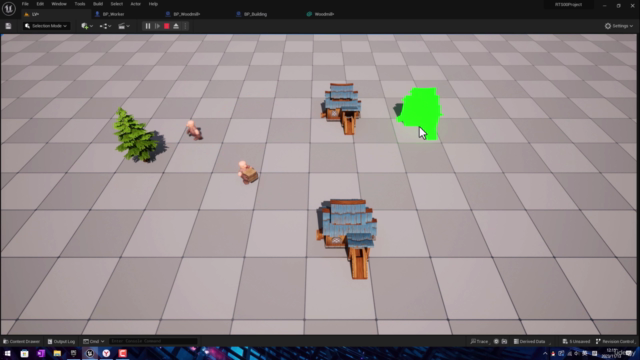Select the green highlighted building in viewport
Image resolution: width=640 pixels, height=360 pixels.
click(420, 112)
